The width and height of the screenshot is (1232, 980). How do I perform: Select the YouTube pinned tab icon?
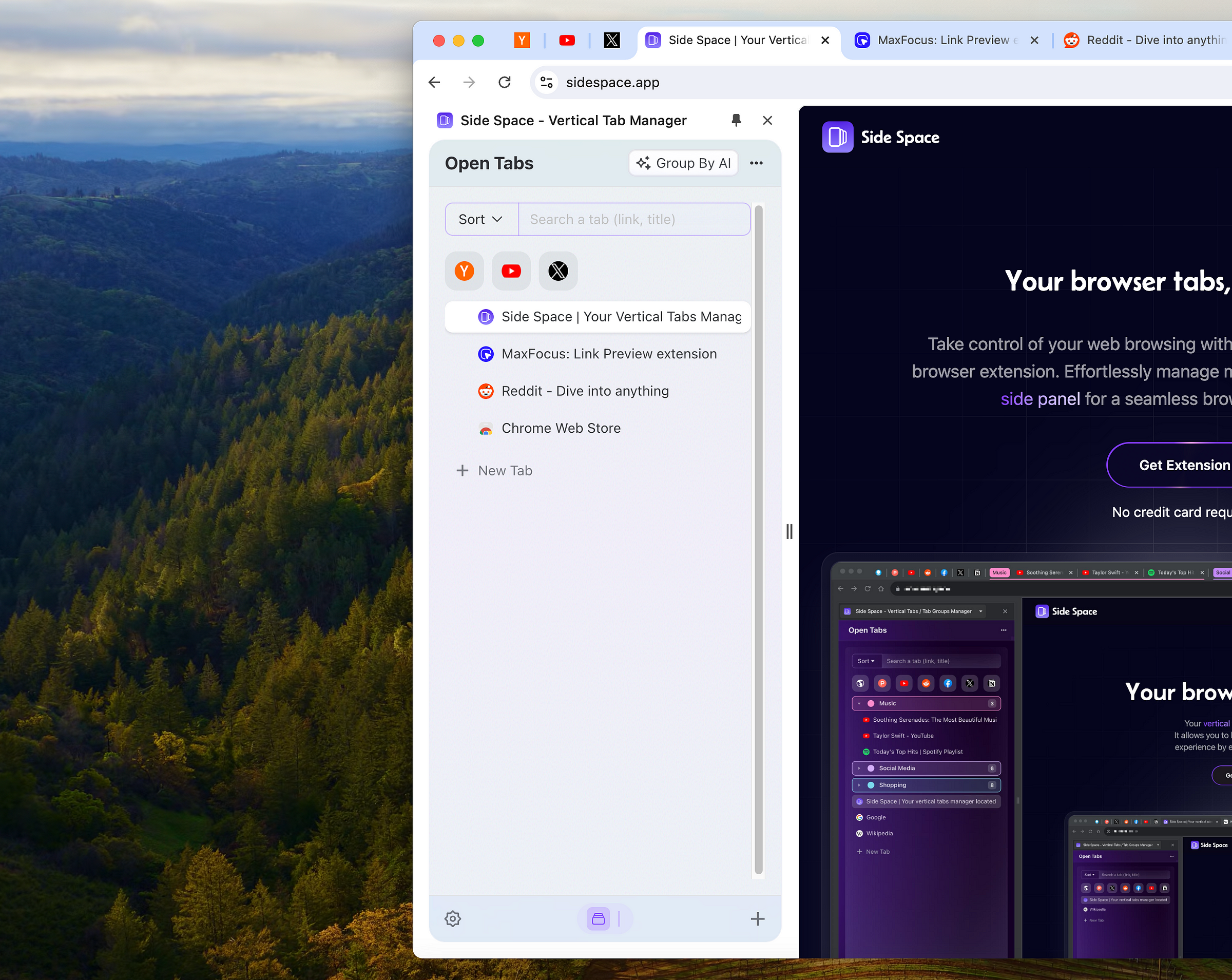[x=511, y=271]
